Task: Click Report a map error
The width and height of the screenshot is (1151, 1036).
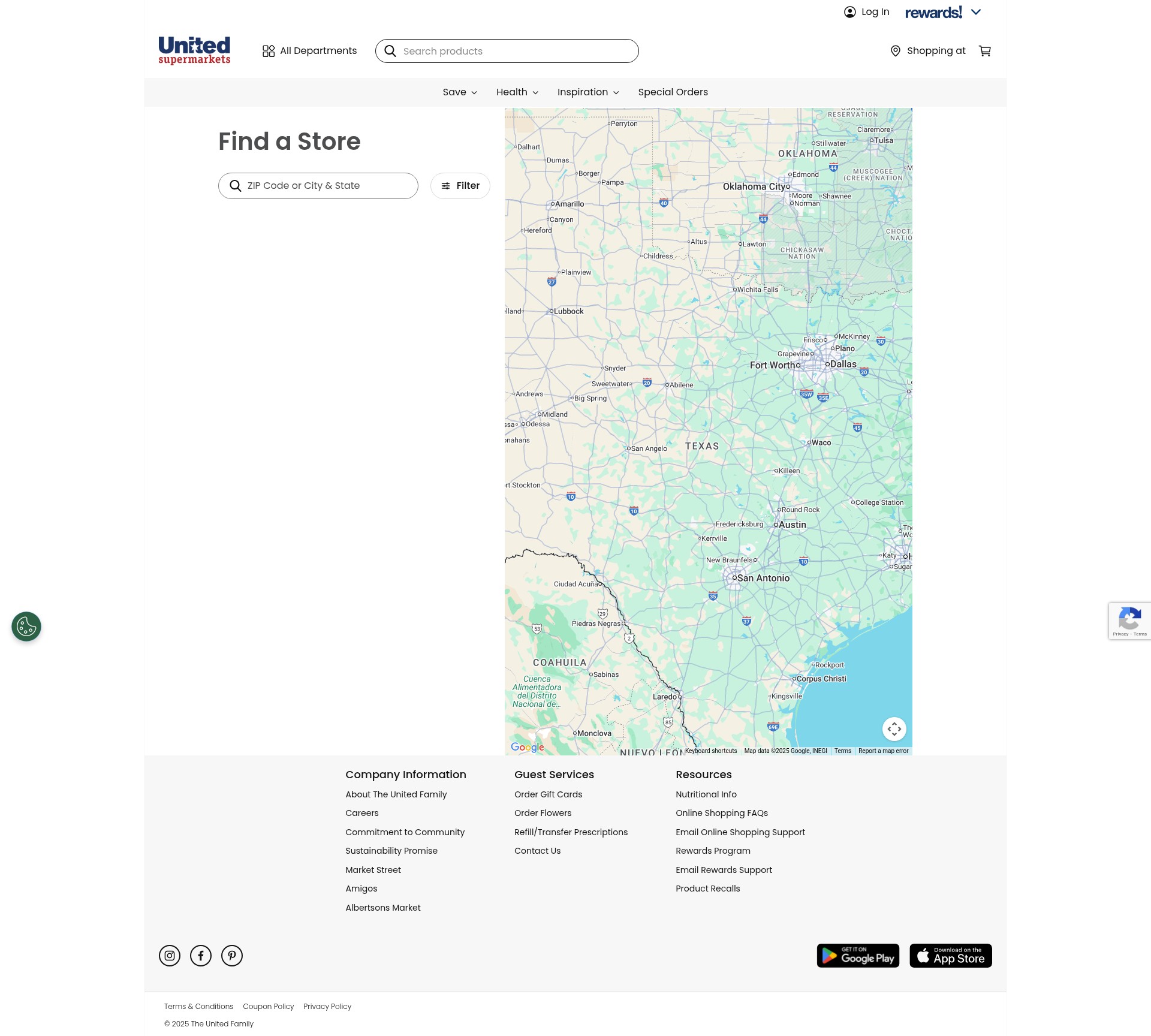Action: [x=884, y=751]
